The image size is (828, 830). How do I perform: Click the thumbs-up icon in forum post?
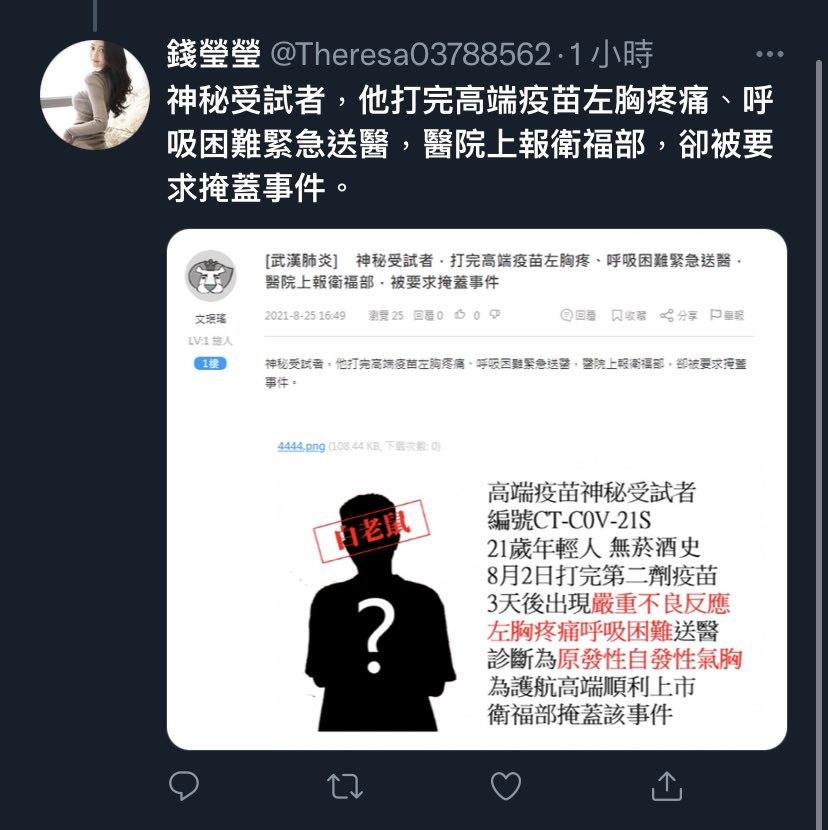pos(460,315)
